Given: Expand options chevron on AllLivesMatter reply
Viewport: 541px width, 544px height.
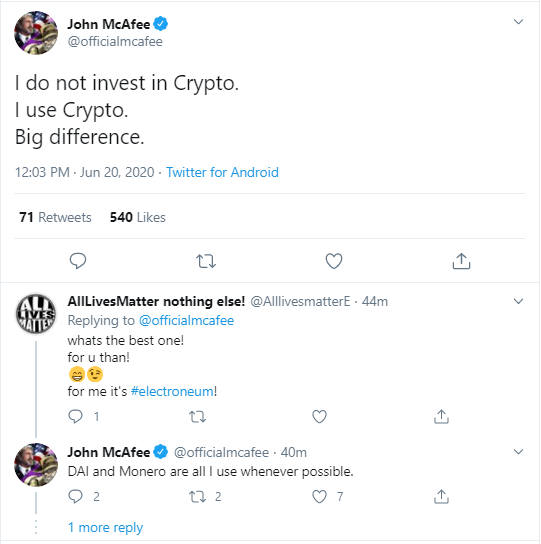Looking at the screenshot, I should pos(518,301).
